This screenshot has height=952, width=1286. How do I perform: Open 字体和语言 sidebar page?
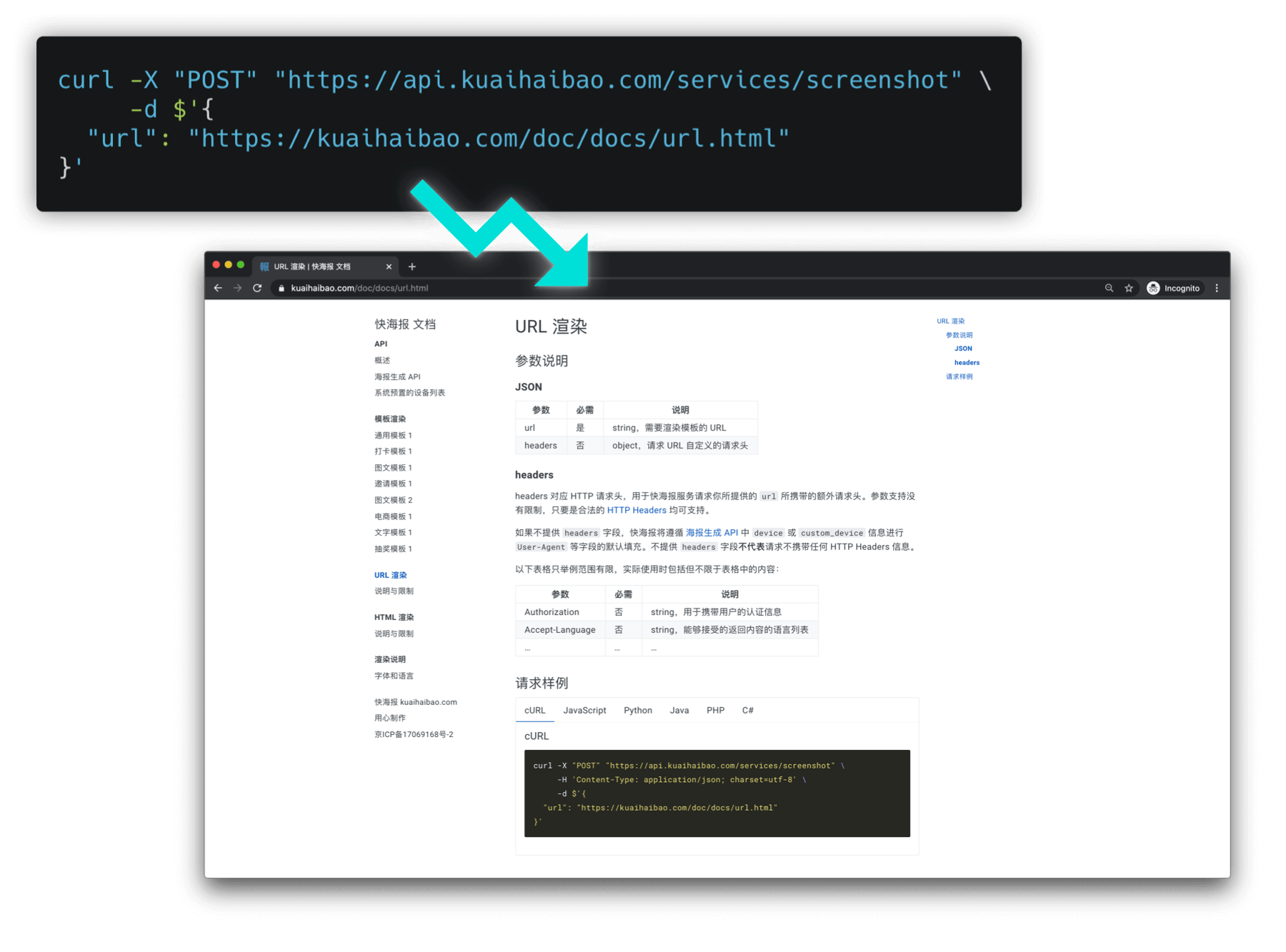coord(394,676)
